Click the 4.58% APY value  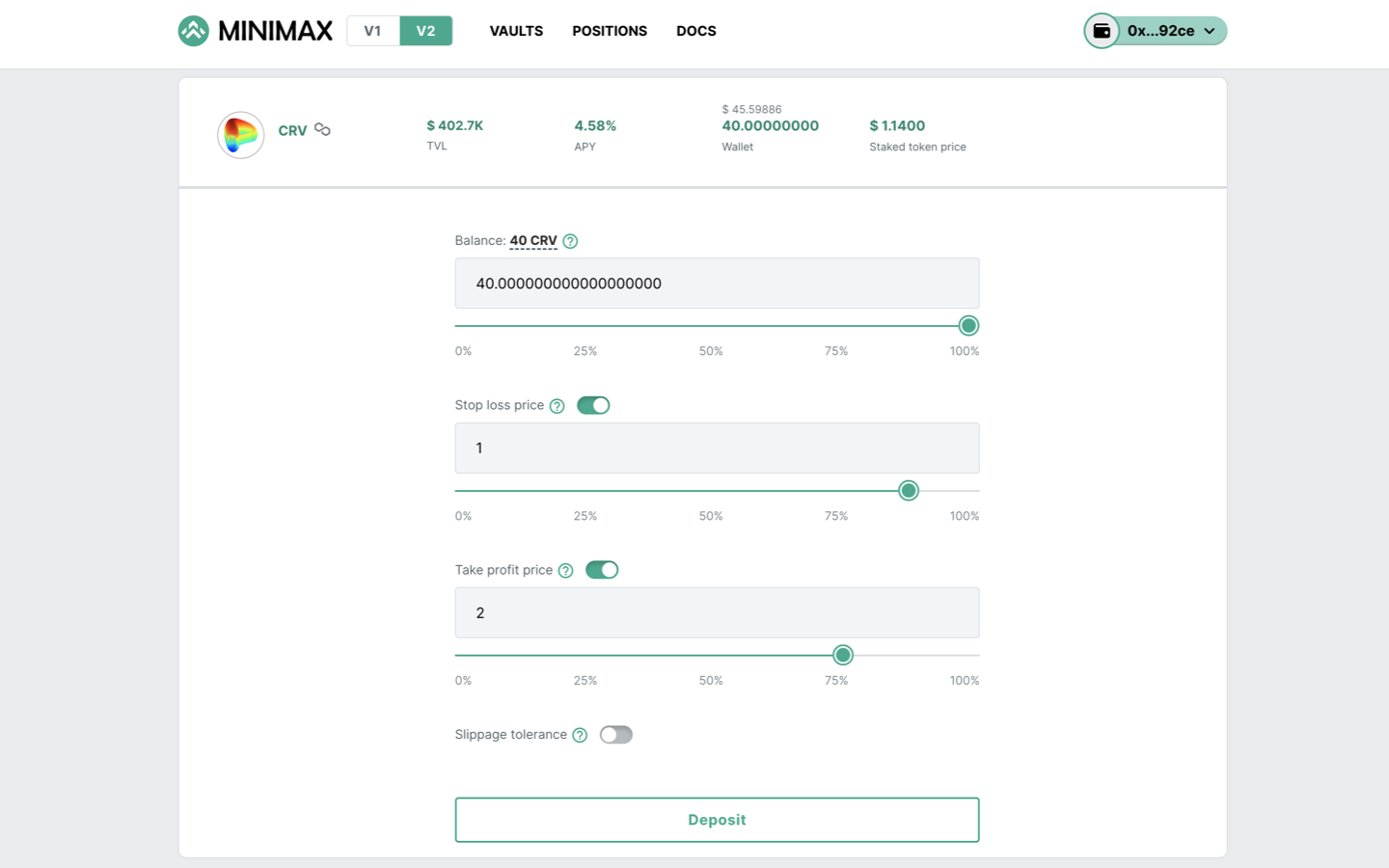tap(595, 125)
